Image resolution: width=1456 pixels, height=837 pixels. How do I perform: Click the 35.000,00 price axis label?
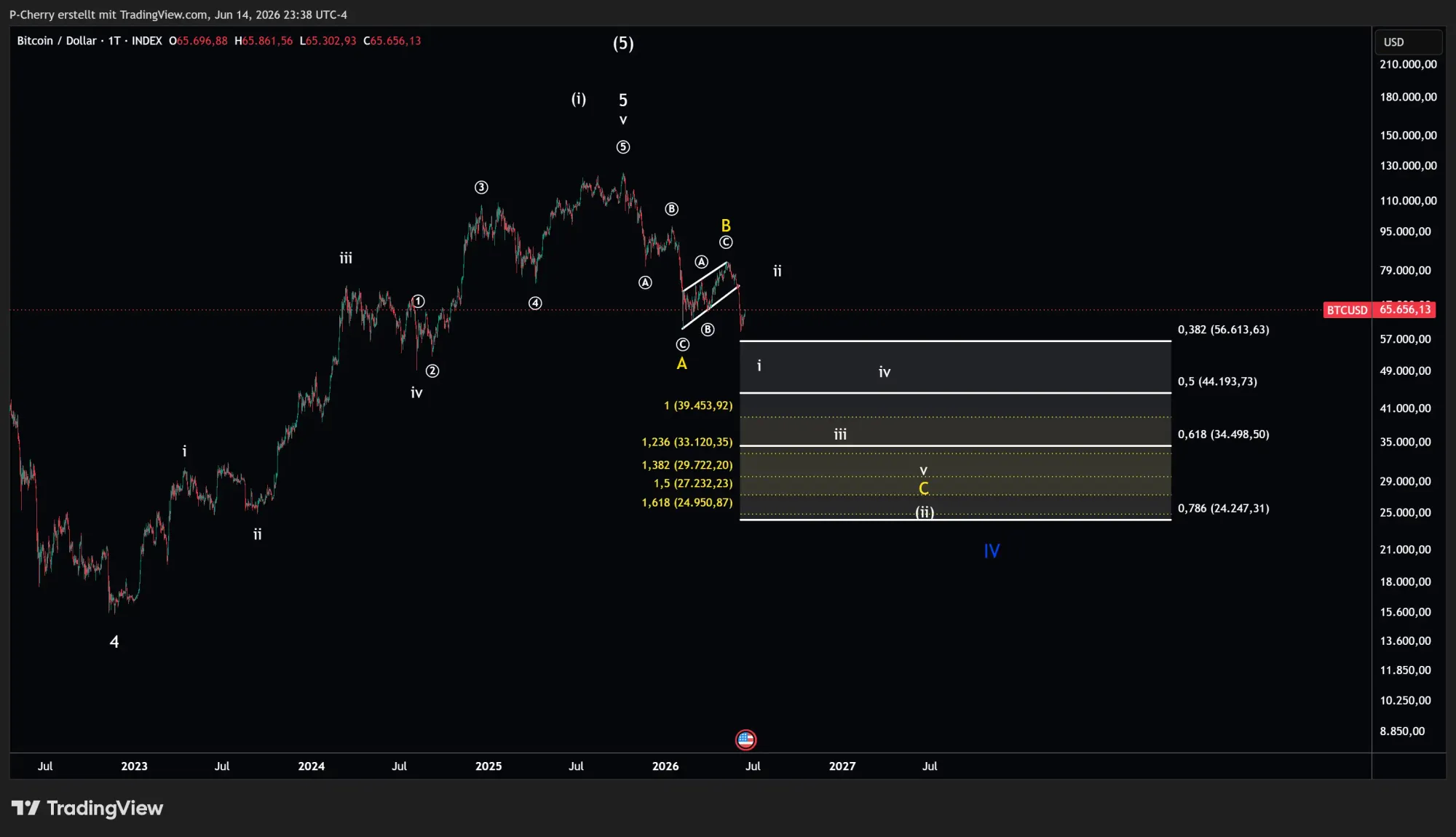1405,443
